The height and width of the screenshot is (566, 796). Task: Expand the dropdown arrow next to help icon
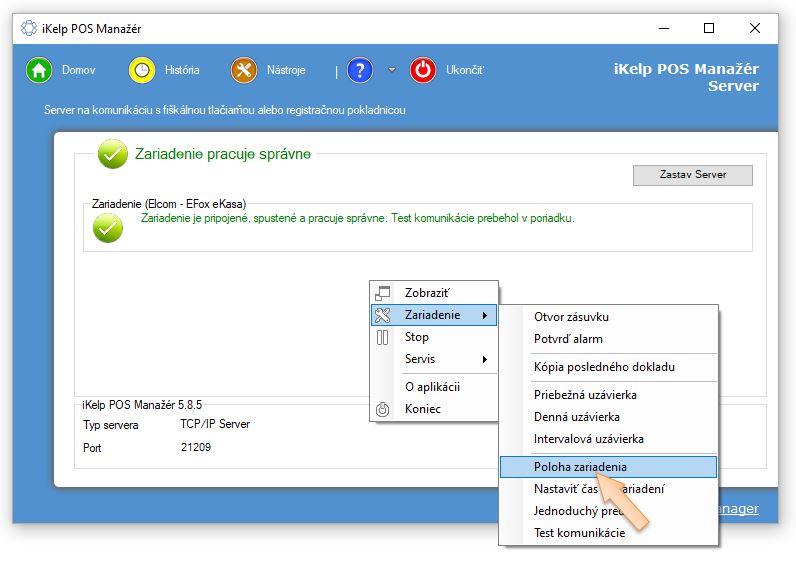pyautogui.click(x=392, y=70)
